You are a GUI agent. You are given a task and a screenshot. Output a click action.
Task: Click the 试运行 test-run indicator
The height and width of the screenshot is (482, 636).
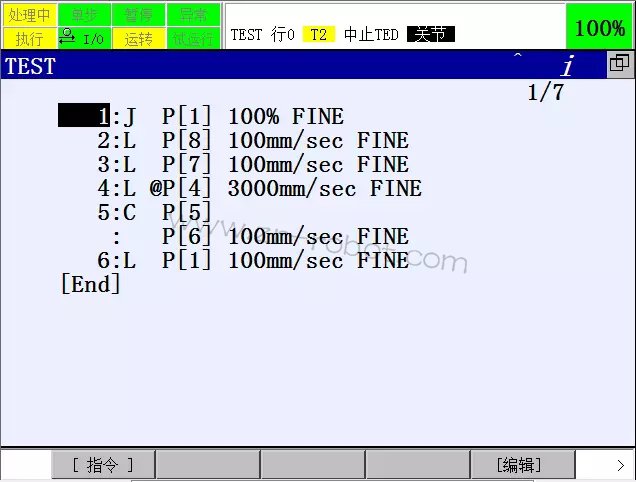click(193, 38)
